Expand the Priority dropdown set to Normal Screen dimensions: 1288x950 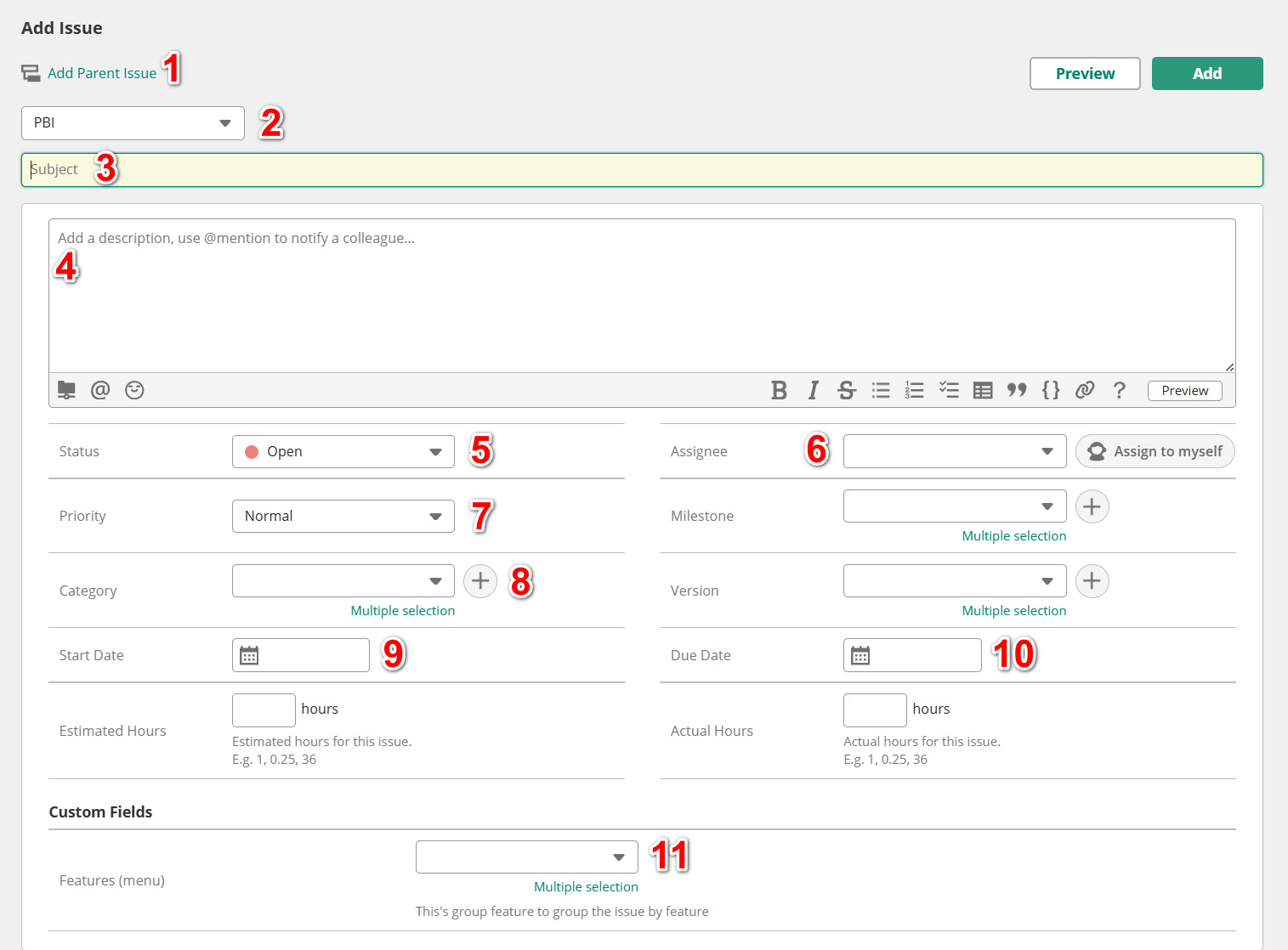pos(343,516)
